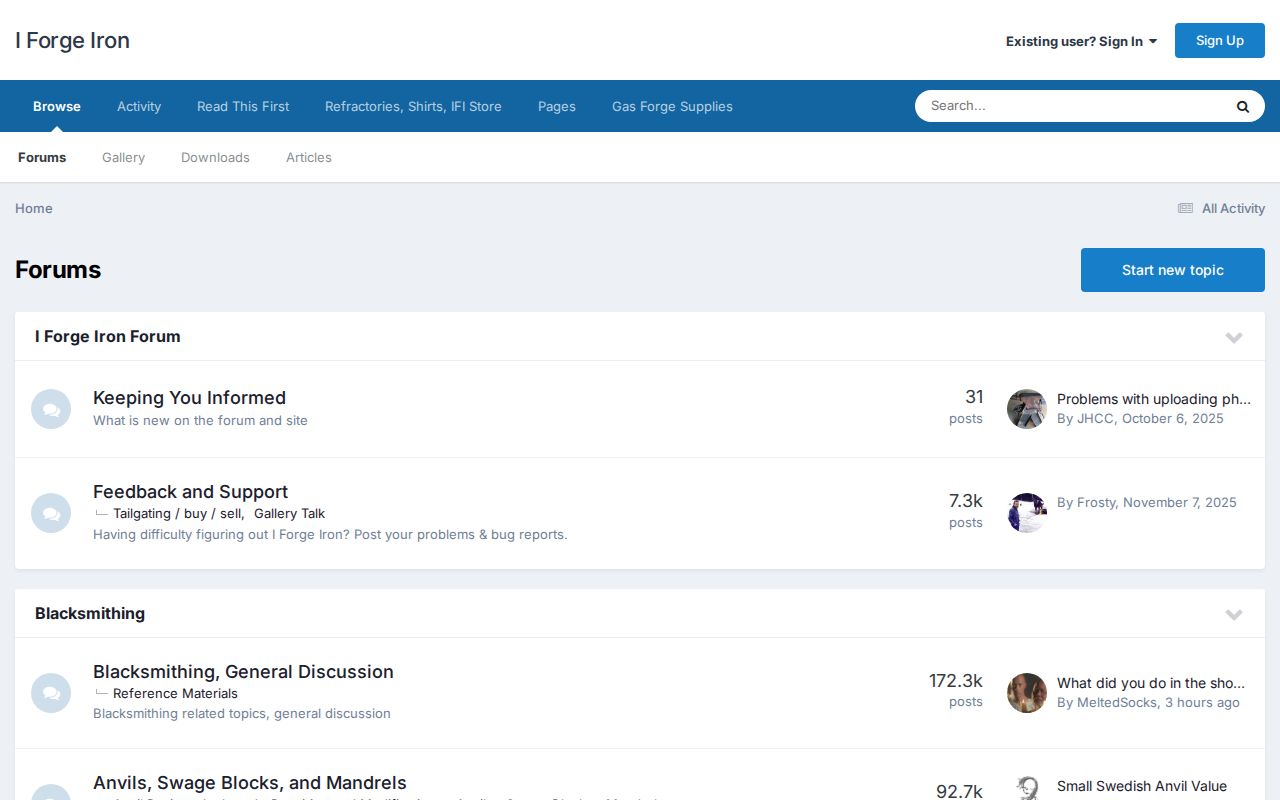Viewport: 1280px width, 800px height.
Task: Open the Reference Materials subforum link
Action: 175,693
